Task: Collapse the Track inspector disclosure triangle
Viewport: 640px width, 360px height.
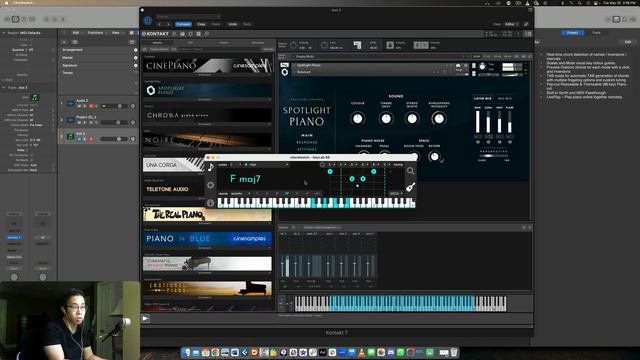Action: click(x=4, y=87)
